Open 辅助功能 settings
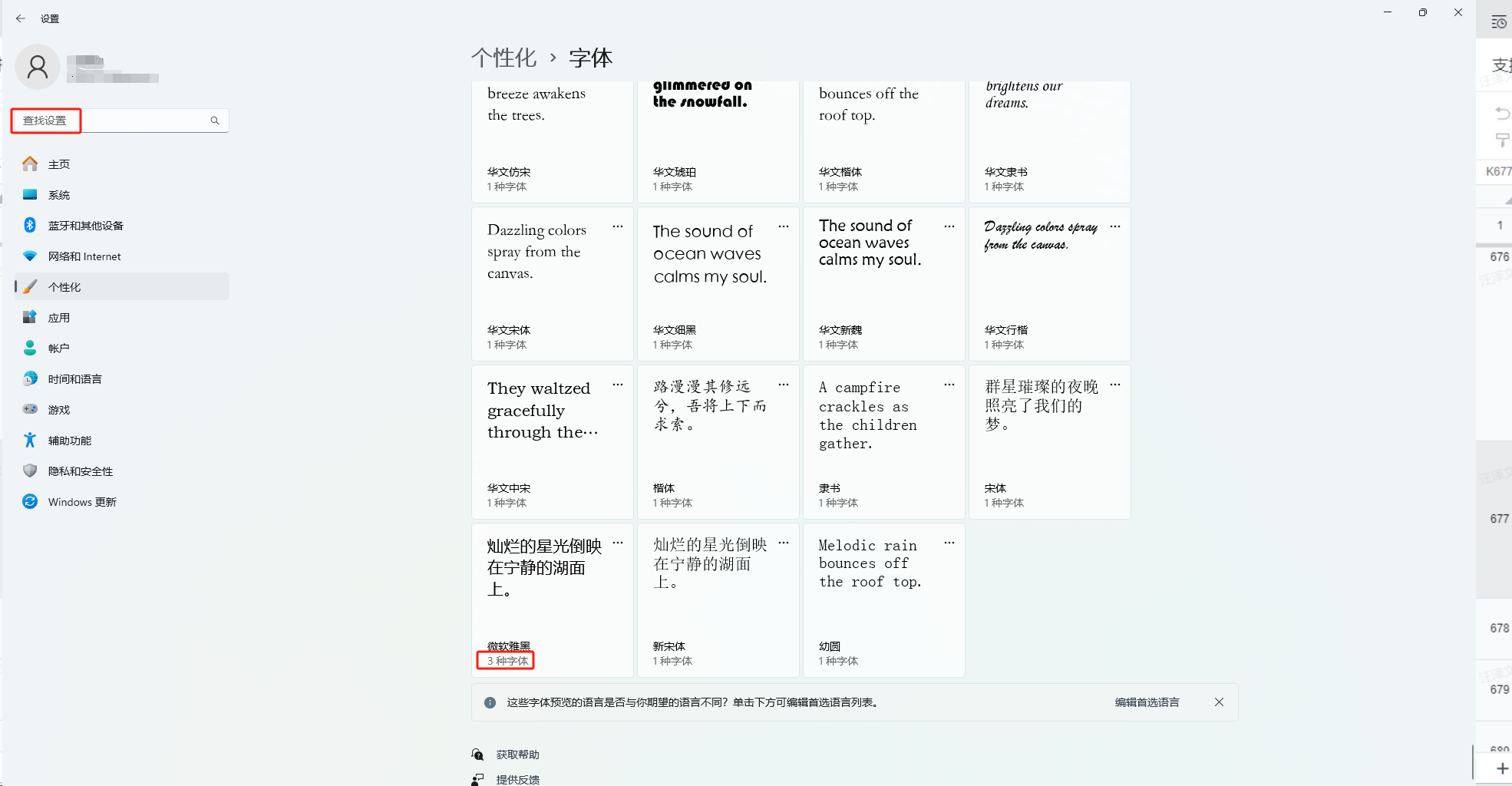Viewport: 1512px width, 786px height. pos(122,441)
